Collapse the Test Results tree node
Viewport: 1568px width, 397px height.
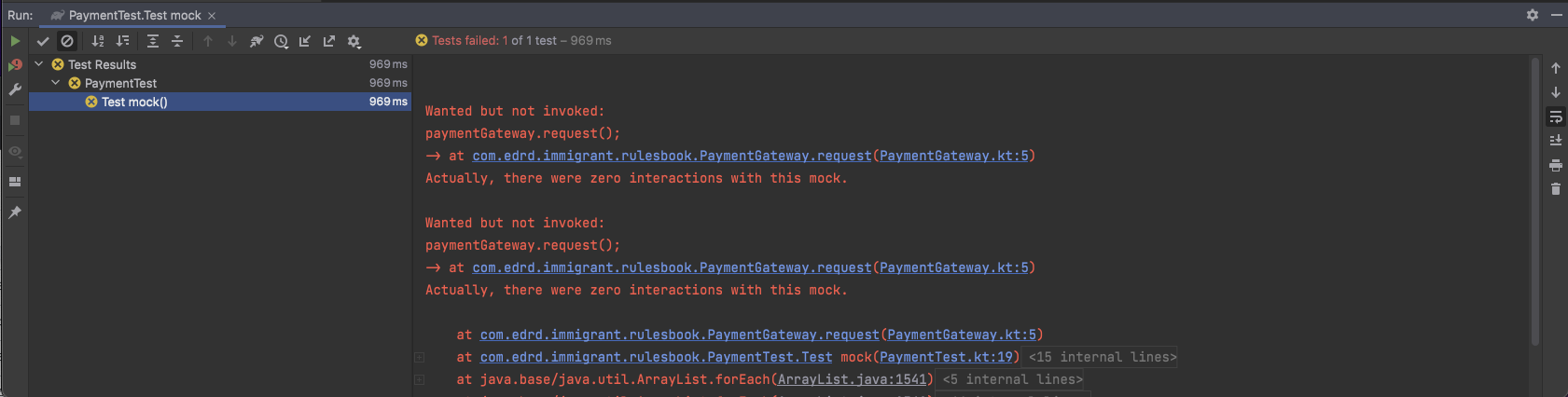[39, 64]
